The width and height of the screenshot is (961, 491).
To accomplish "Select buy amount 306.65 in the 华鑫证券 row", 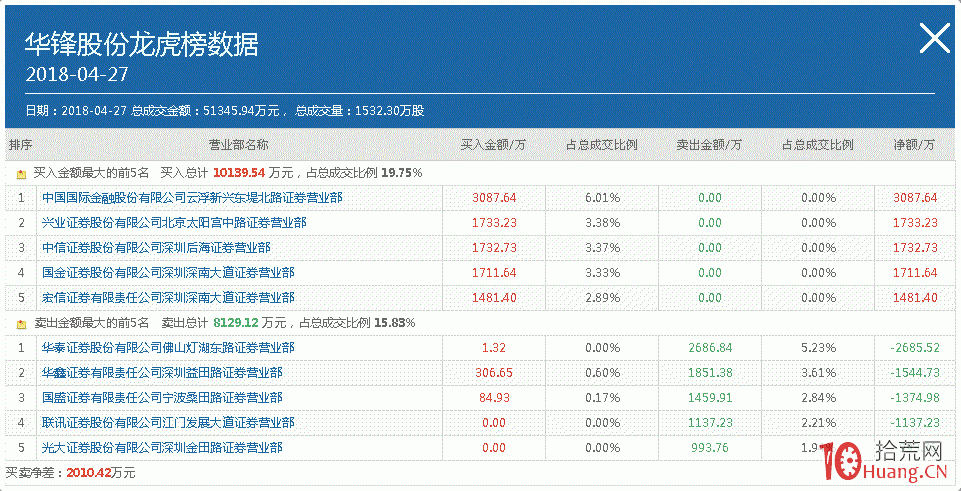I will click(x=494, y=373).
